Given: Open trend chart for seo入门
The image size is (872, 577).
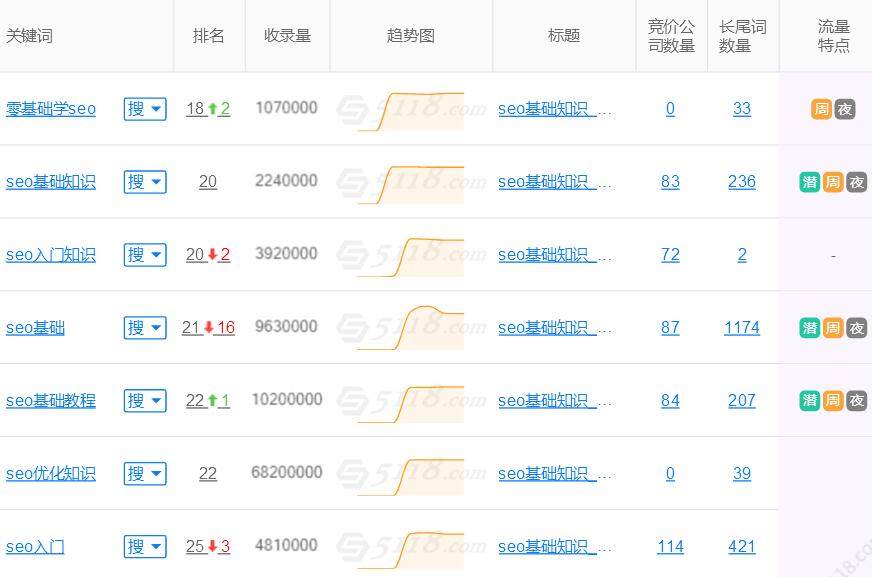Looking at the screenshot, I should 410,550.
